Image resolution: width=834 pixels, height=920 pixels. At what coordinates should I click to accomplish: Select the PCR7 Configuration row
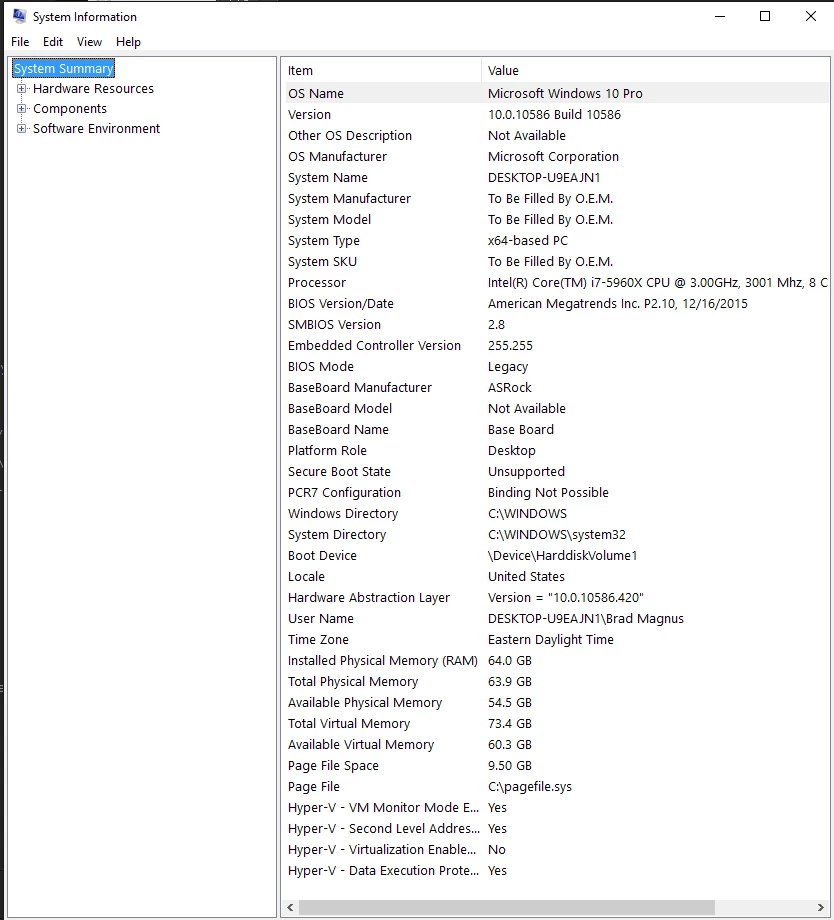point(555,493)
